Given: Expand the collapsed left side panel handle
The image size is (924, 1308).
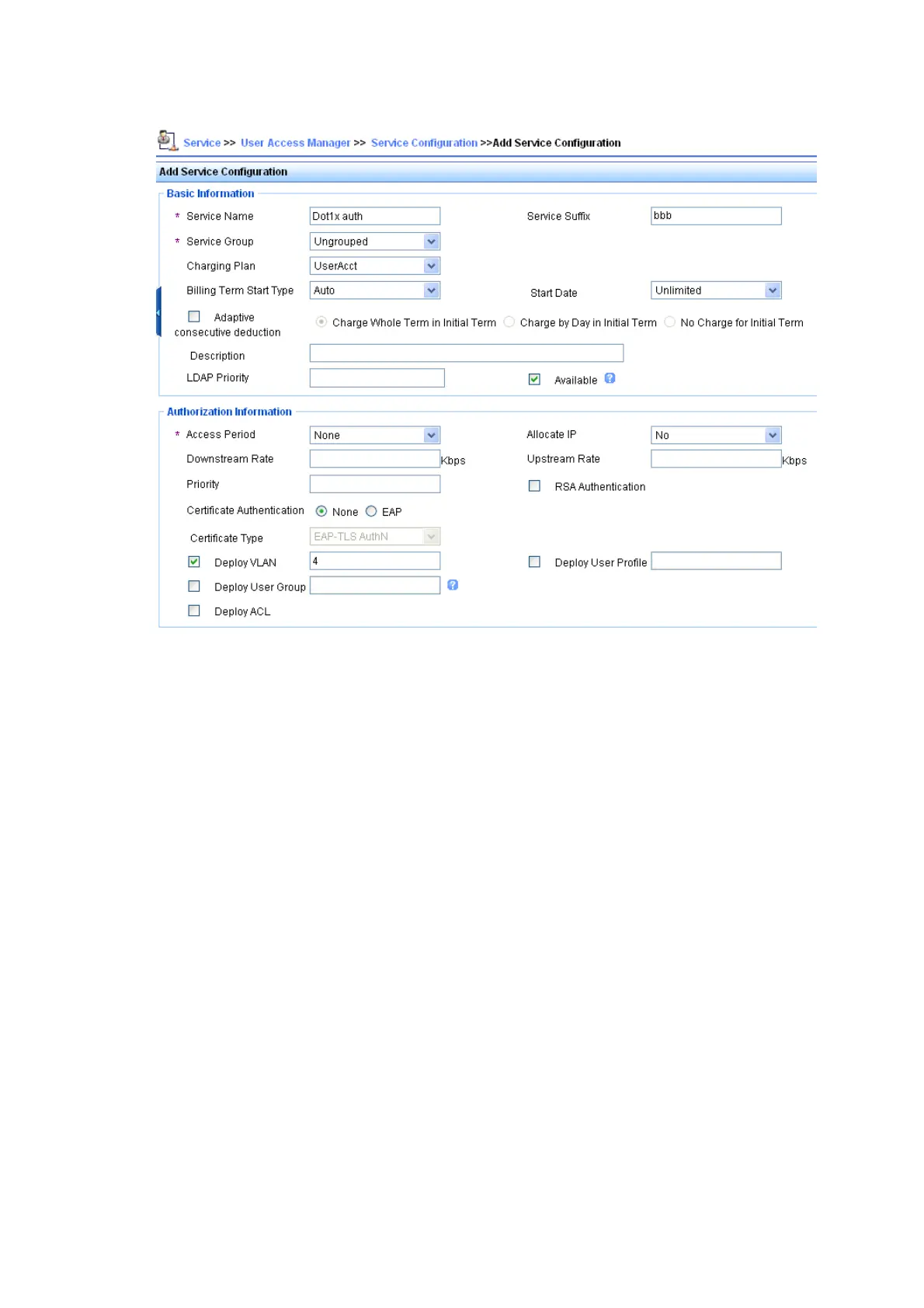Looking at the screenshot, I should tap(158, 312).
